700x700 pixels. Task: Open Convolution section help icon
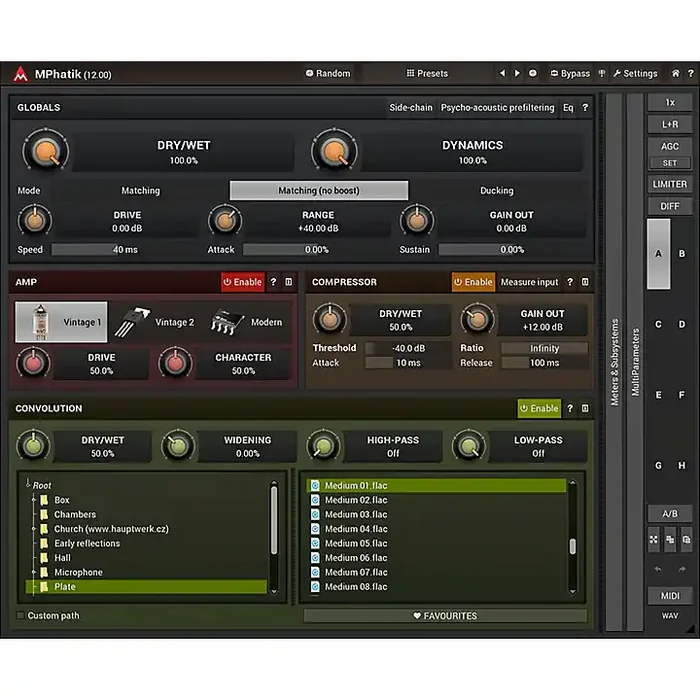pyautogui.click(x=570, y=408)
